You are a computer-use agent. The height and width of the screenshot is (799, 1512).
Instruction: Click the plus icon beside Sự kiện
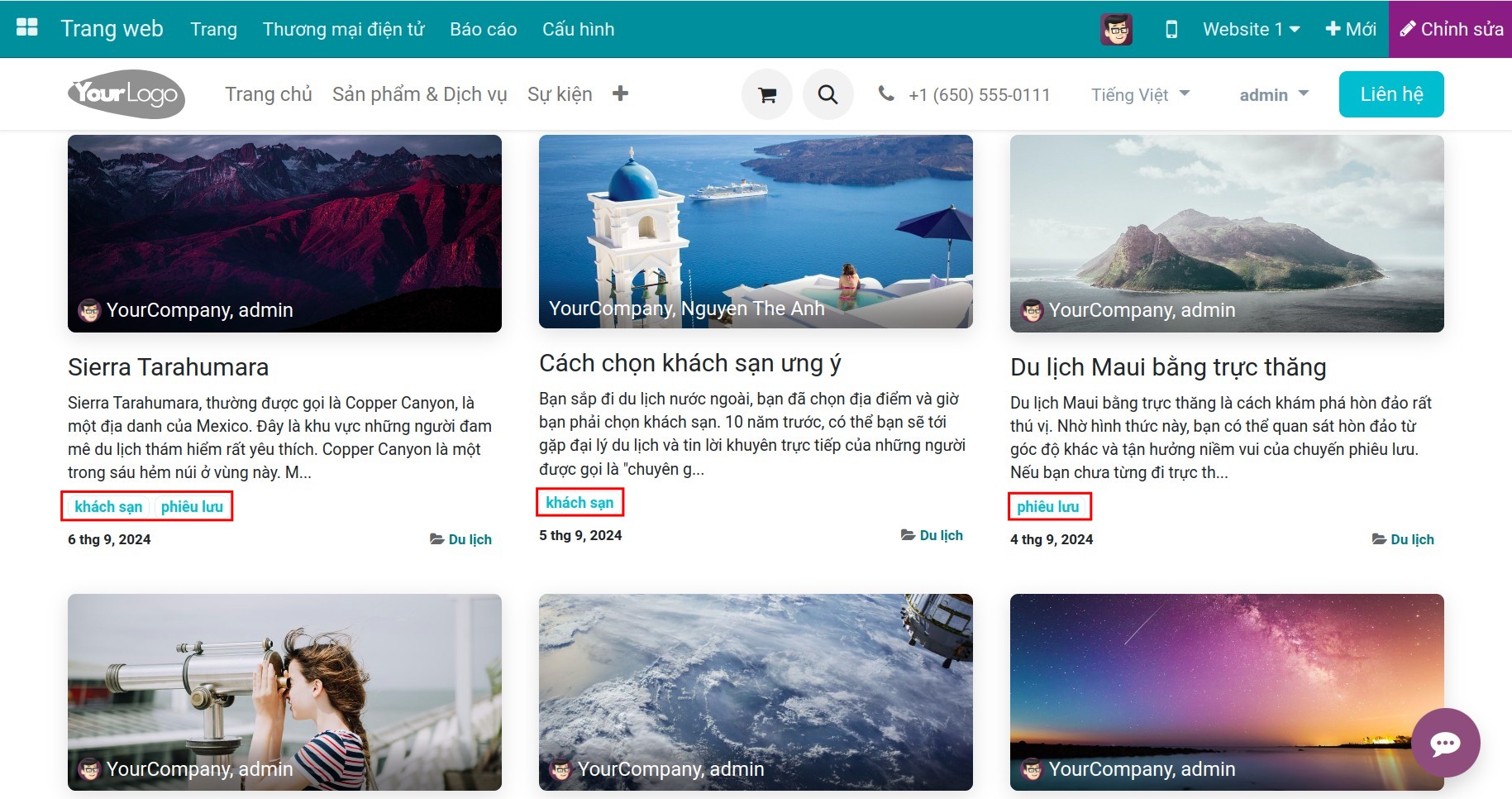pos(620,94)
